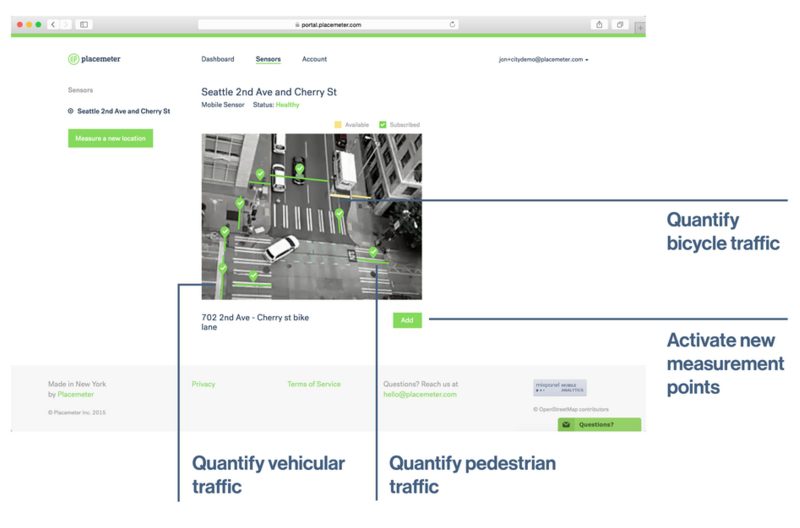The height and width of the screenshot is (528, 800).
Task: Click the envelope icon in Questions widget
Action: point(566,425)
